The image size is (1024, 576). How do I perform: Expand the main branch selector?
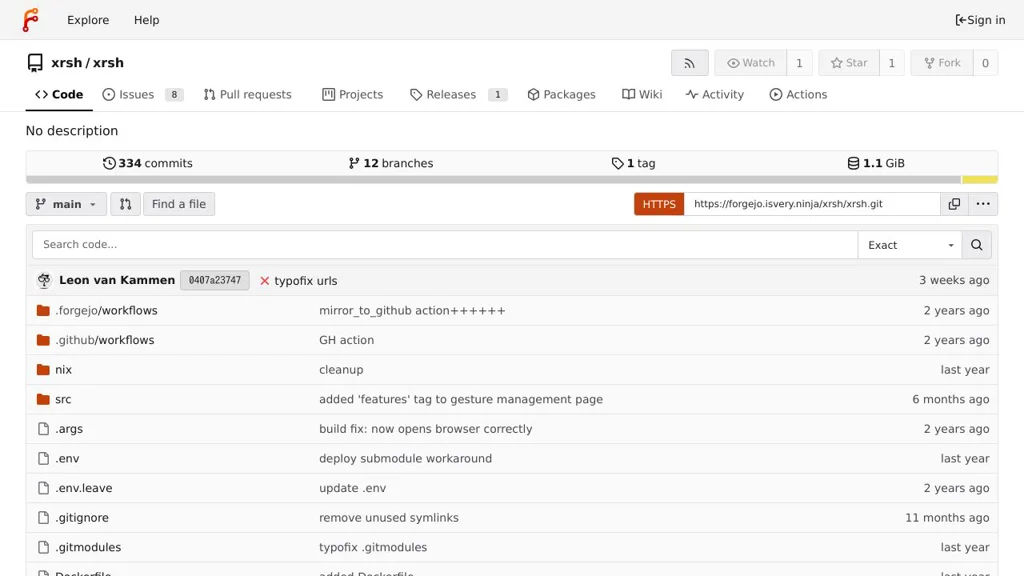click(x=66, y=204)
